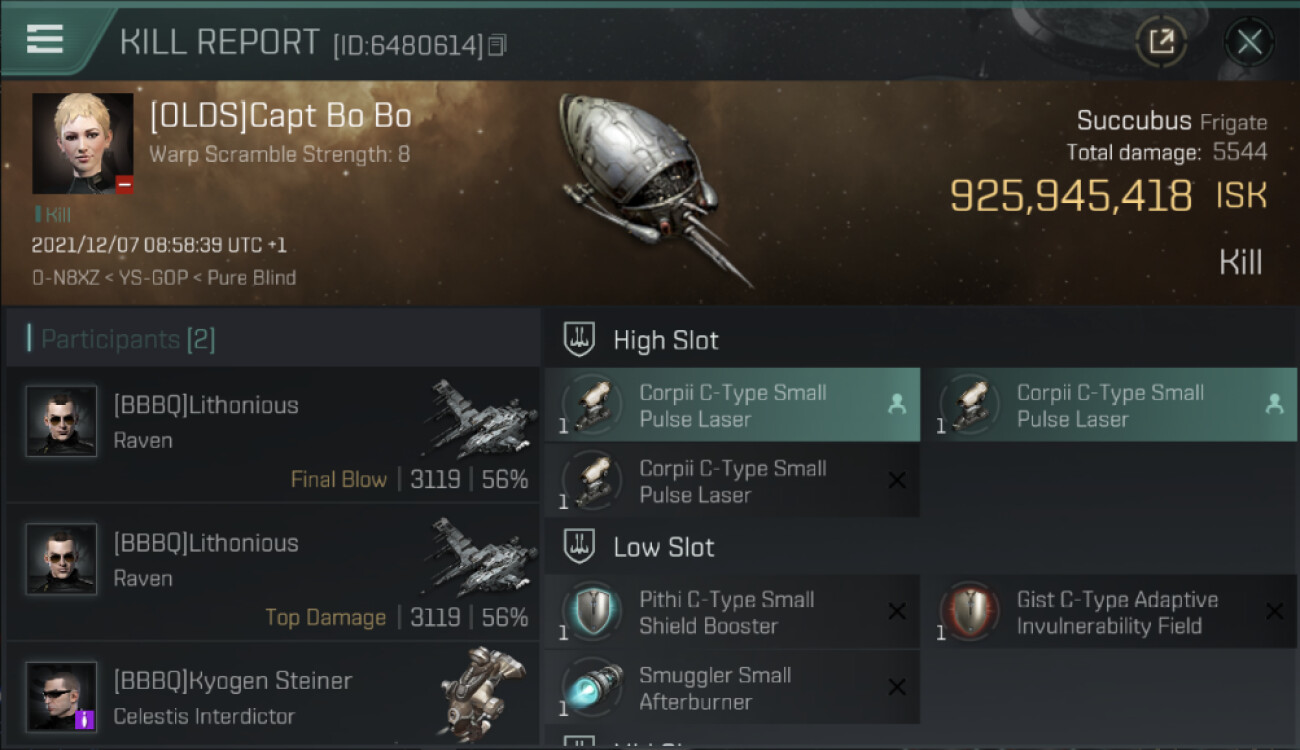Click the Low Slot section icon
1300x750 pixels.
(580, 546)
